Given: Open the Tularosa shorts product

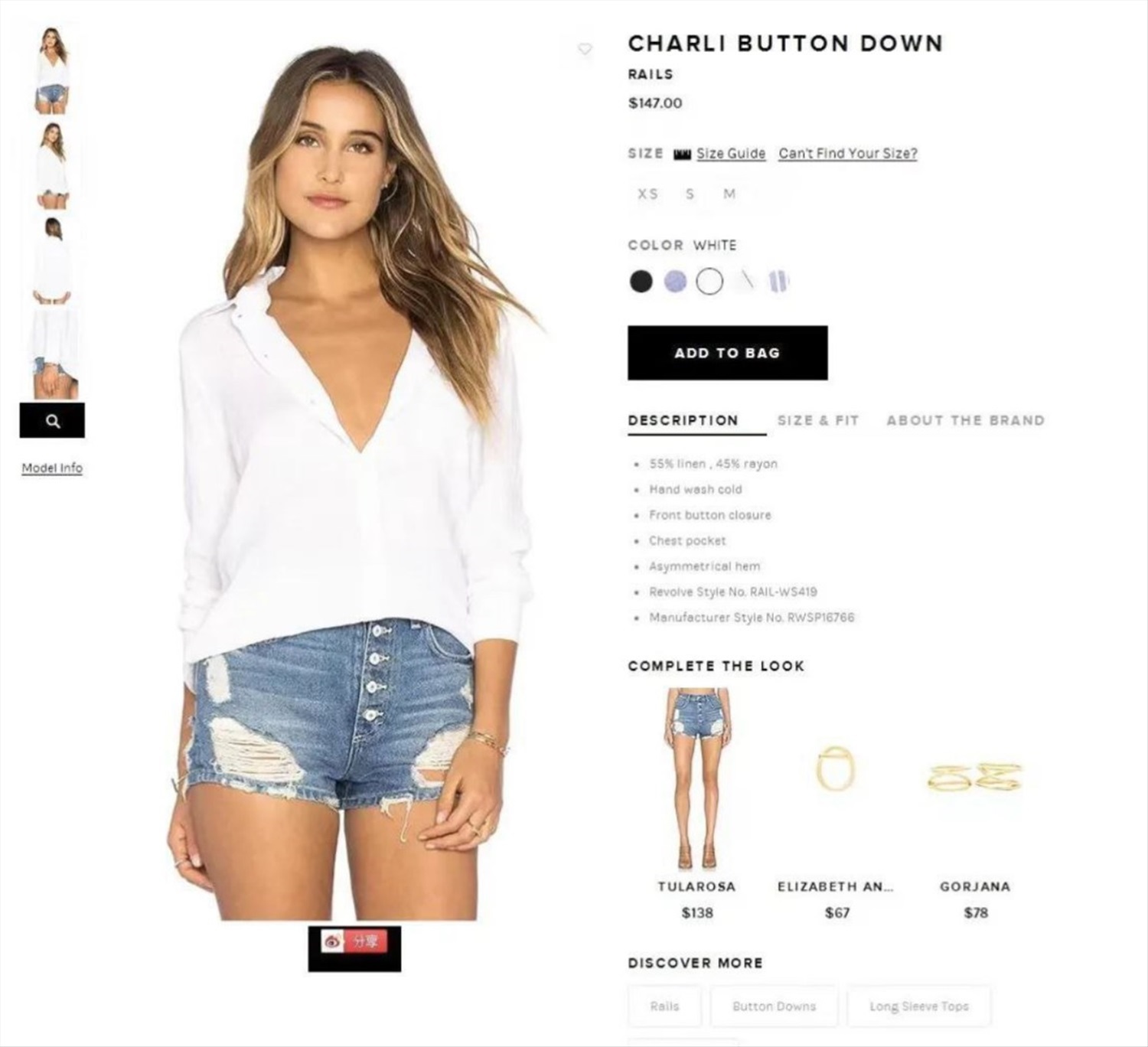Looking at the screenshot, I should [x=697, y=802].
